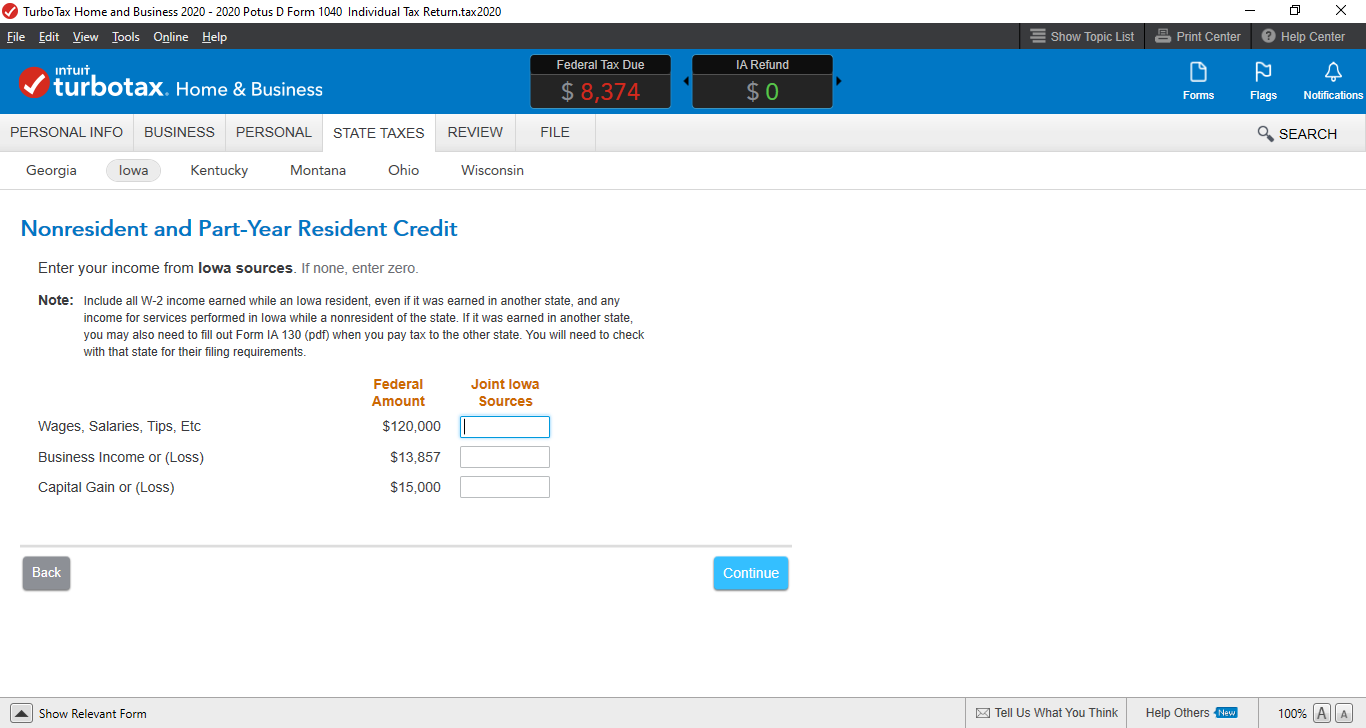Switch to PERSONAL INFO tab
Viewport: 1366px width, 728px height.
tap(67, 132)
